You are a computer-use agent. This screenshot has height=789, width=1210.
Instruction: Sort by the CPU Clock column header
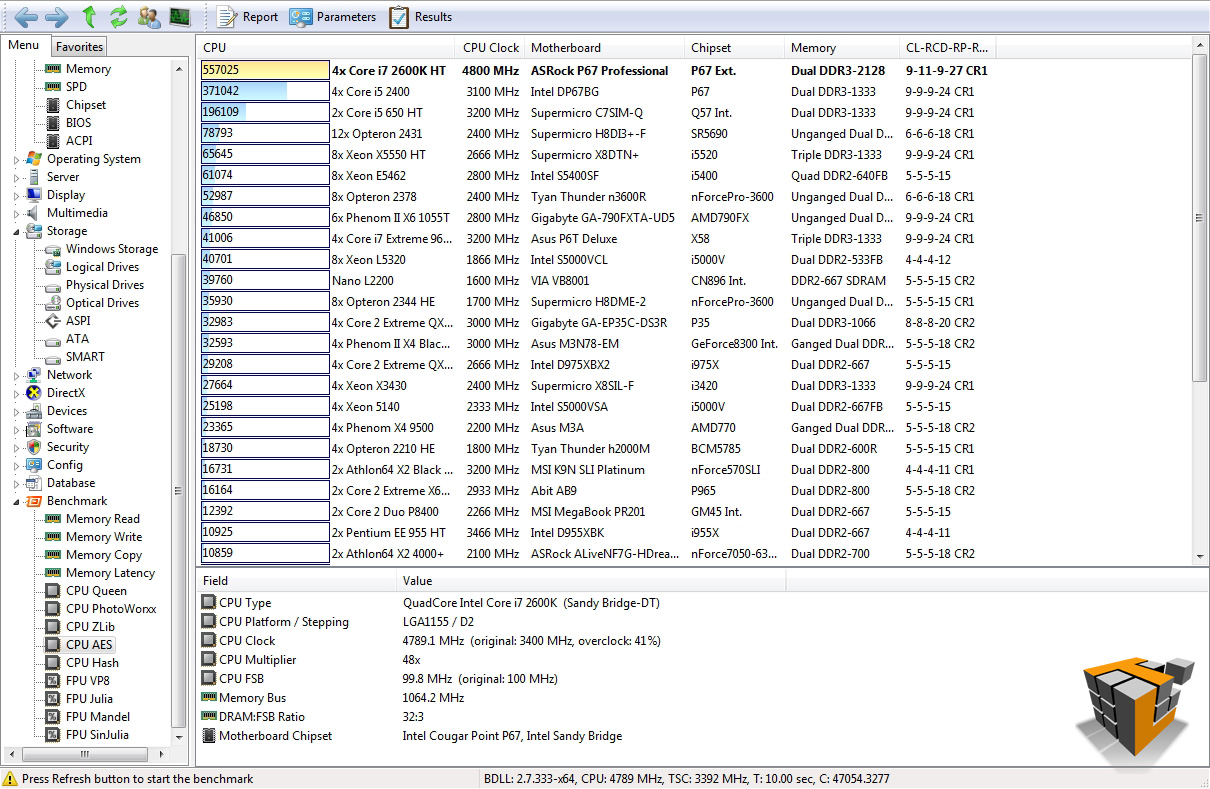[491, 47]
